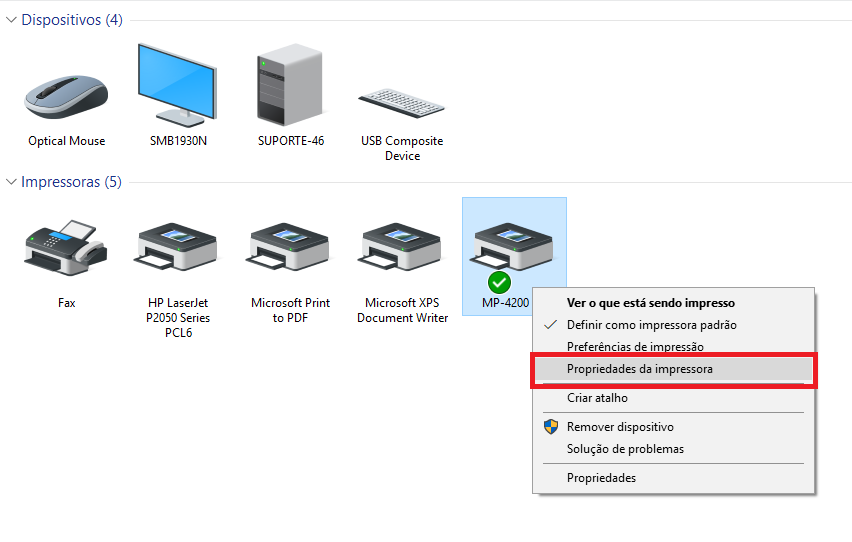Open Preferências de impressão
The width and height of the screenshot is (852, 542).
635,346
